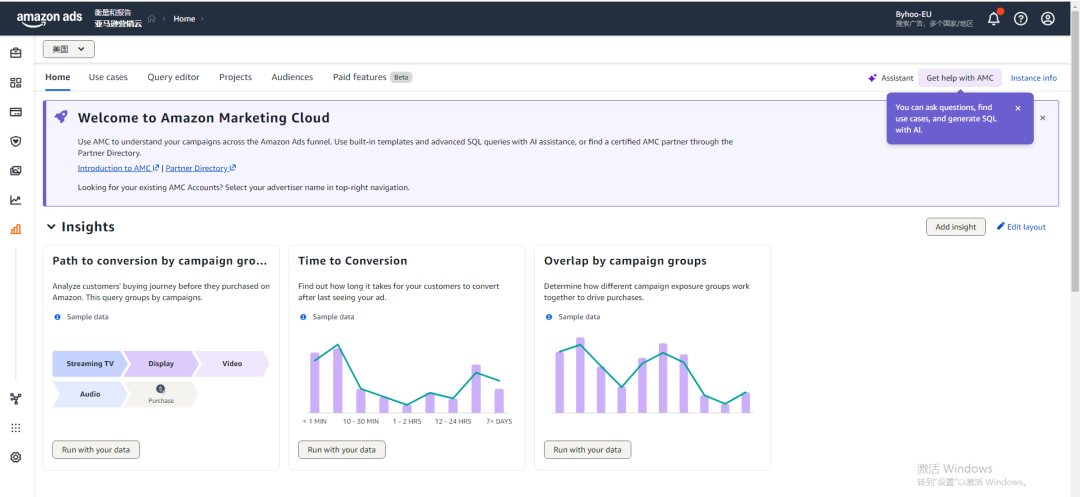Switch to the Query editor tab
This screenshot has width=1080, height=497.
tap(173, 77)
